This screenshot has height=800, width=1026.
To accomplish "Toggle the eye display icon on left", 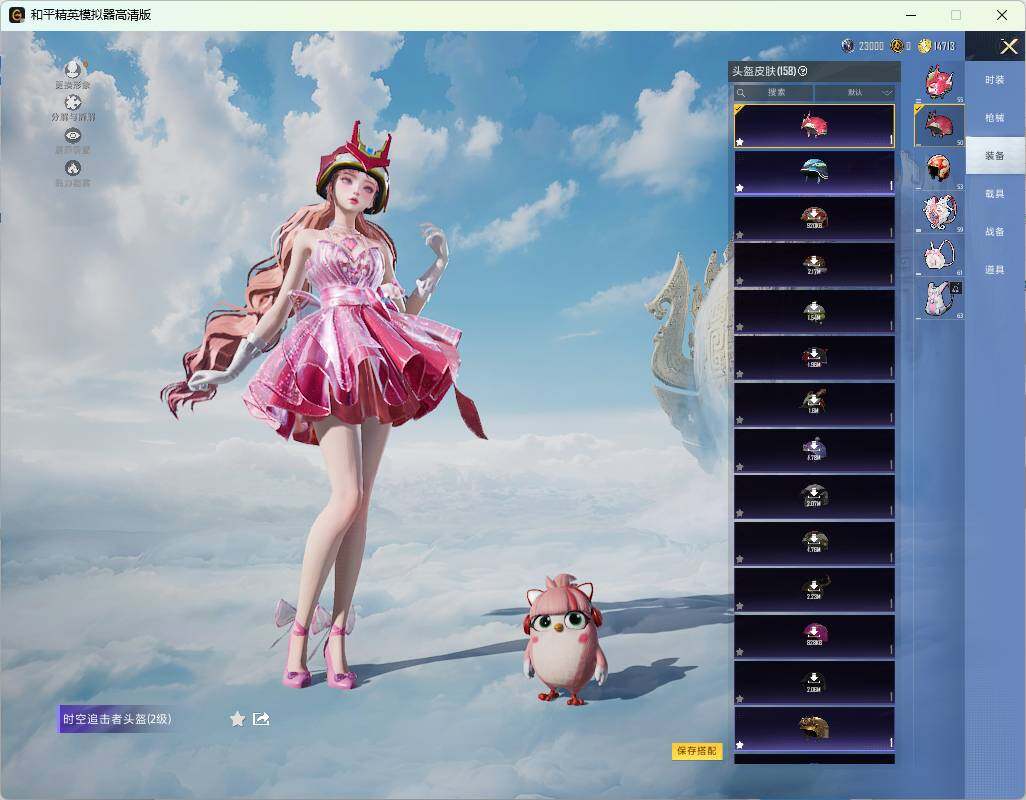I will 73,135.
